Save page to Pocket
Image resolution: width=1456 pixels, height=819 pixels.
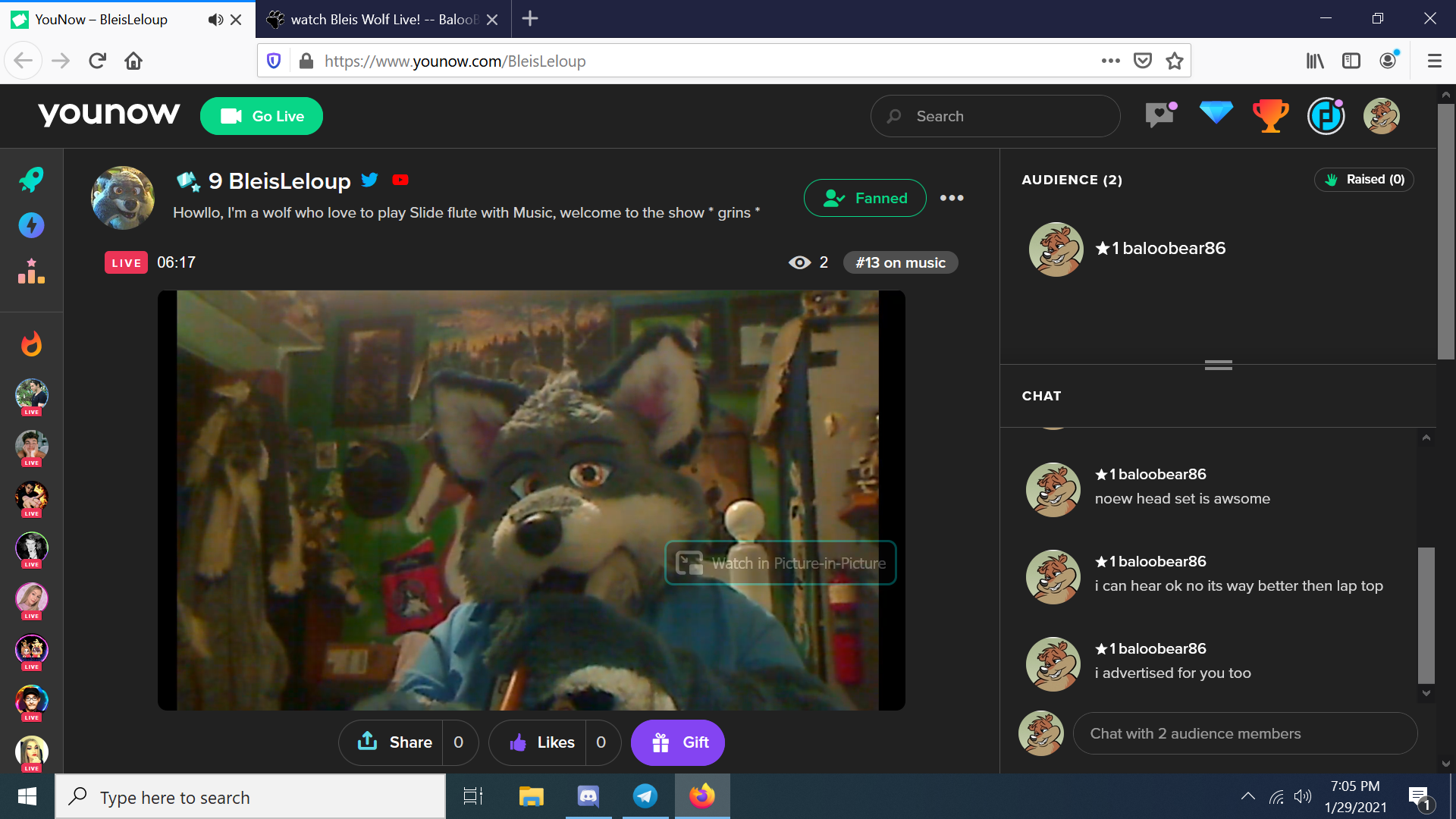point(1143,61)
